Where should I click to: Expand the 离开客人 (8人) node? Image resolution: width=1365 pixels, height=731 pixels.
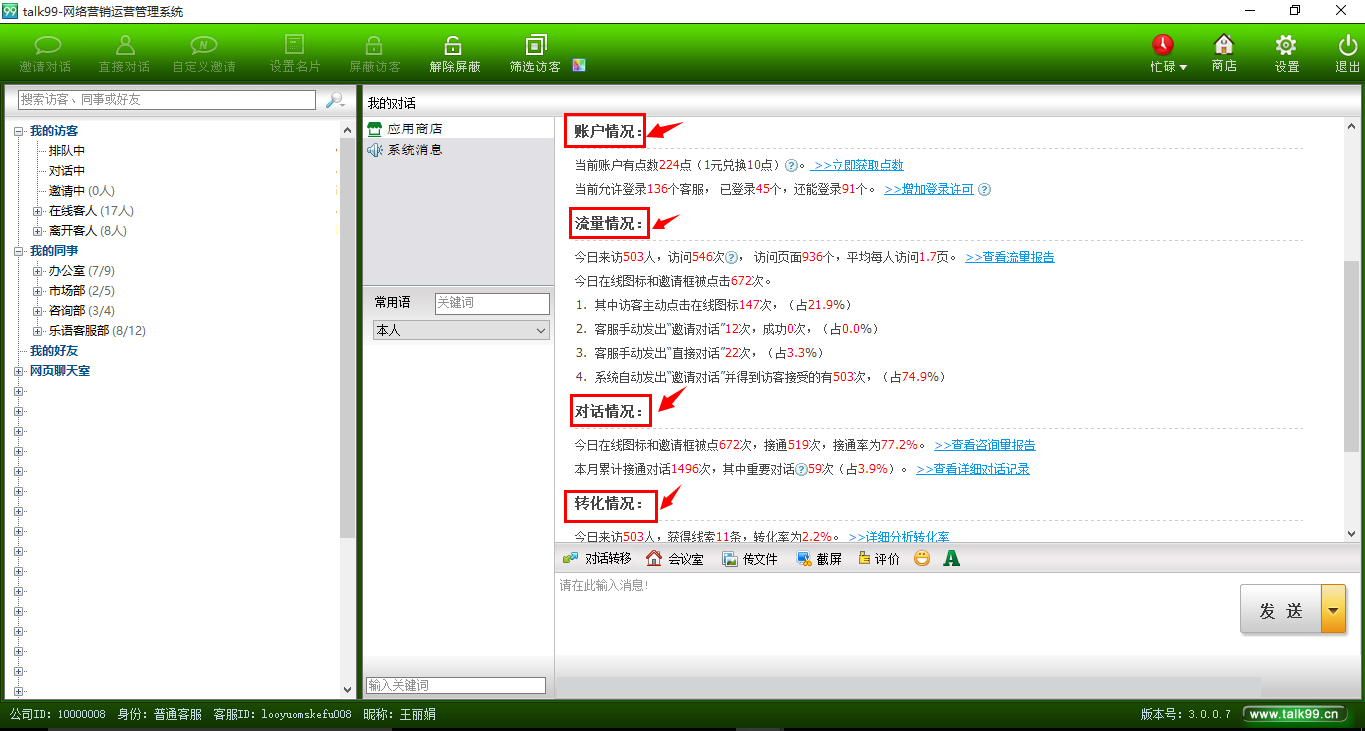coord(38,231)
